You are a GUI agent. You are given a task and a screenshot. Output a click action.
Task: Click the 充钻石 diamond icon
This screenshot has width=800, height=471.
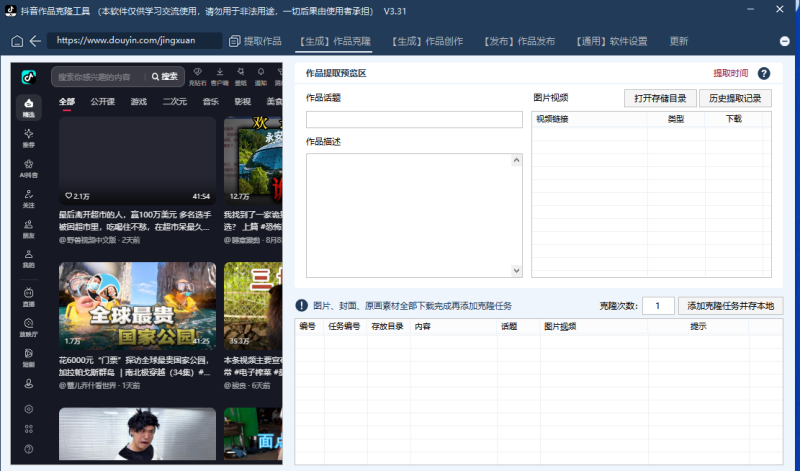point(197,76)
